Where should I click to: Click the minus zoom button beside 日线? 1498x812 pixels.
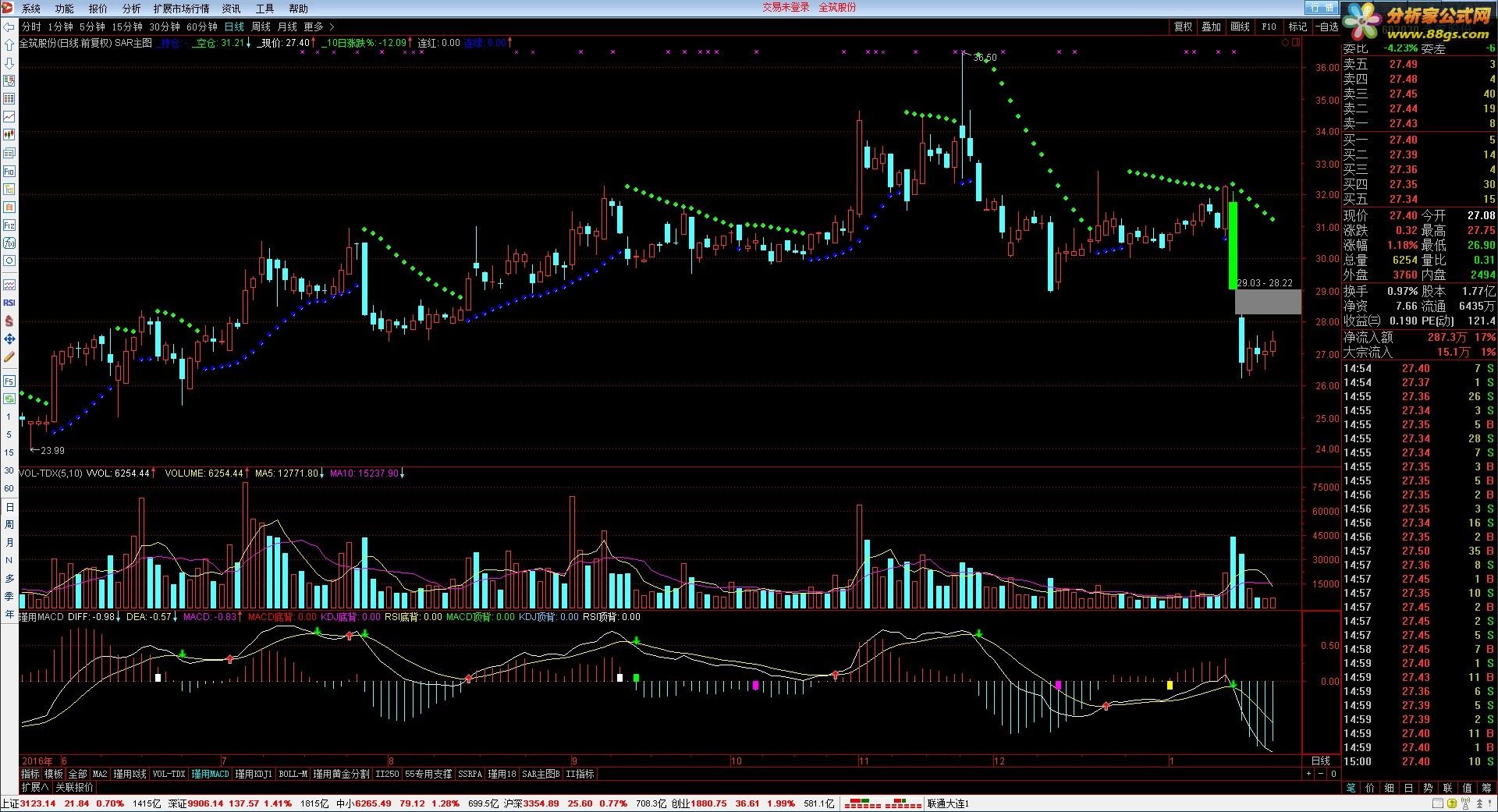click(x=1321, y=774)
